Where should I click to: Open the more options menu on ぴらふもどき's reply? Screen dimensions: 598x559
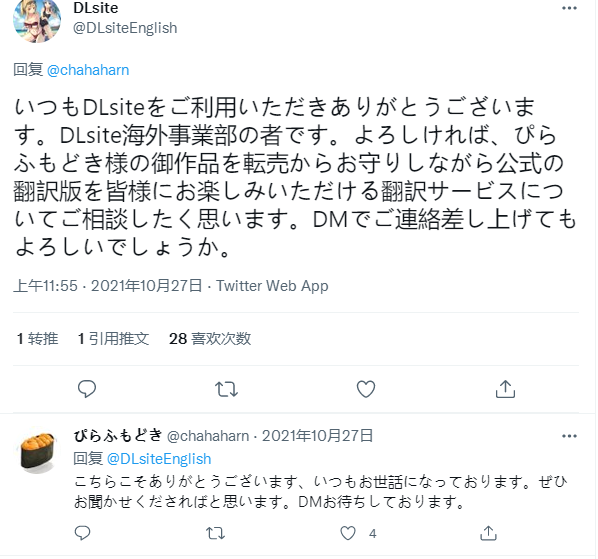569,436
